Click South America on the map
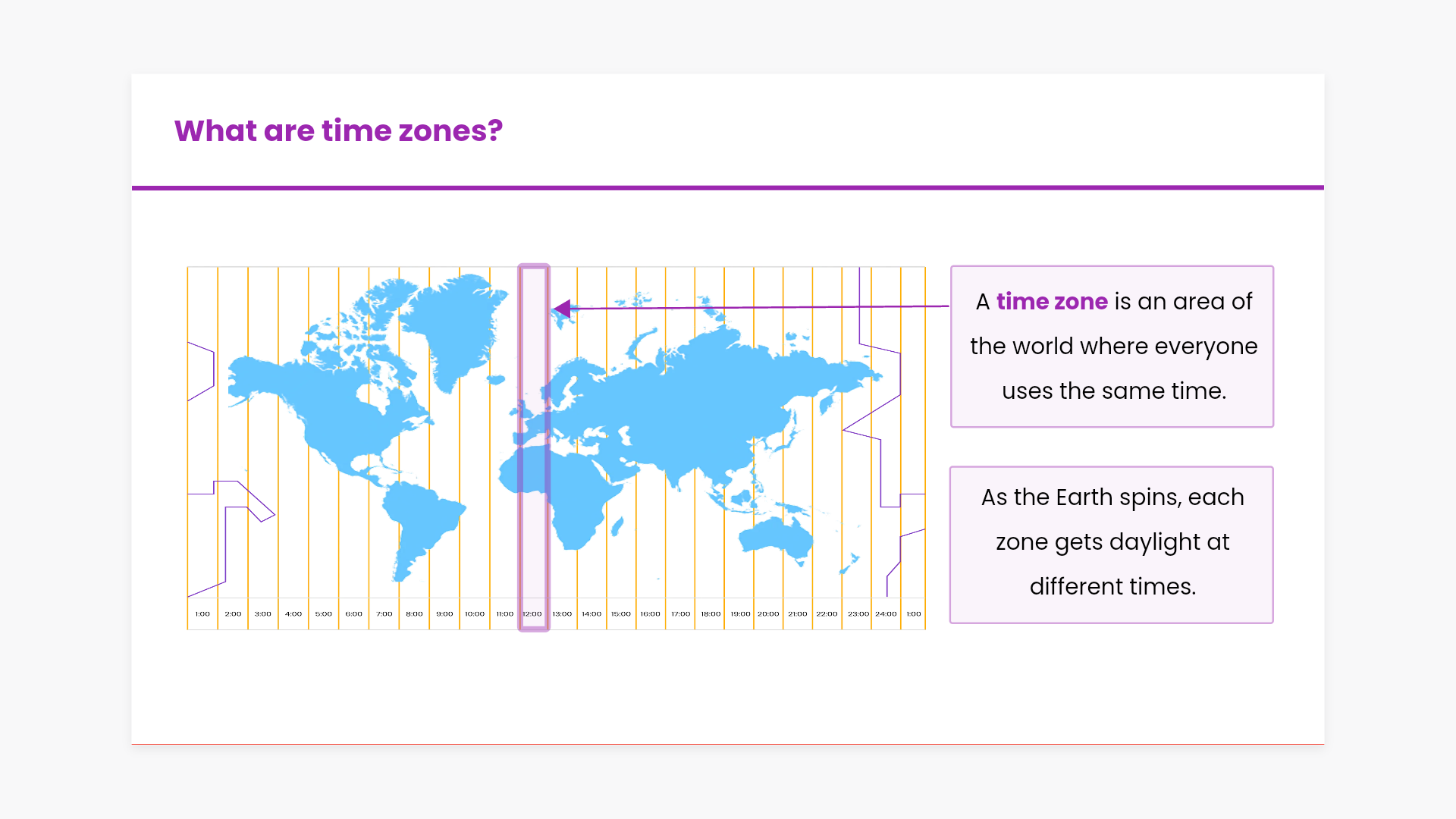1456x819 pixels. pos(421,523)
